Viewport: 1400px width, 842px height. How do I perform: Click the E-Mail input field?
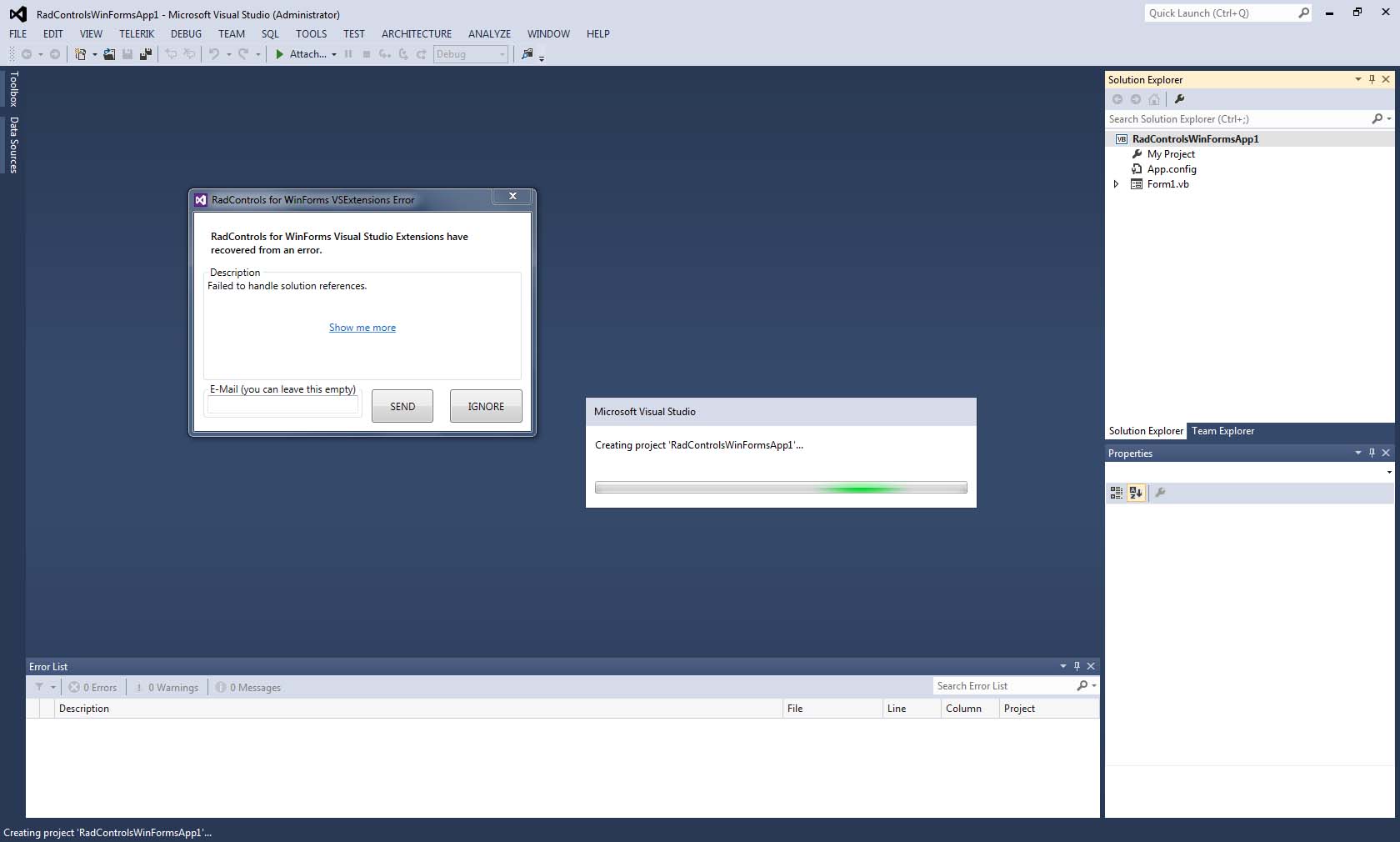(283, 405)
